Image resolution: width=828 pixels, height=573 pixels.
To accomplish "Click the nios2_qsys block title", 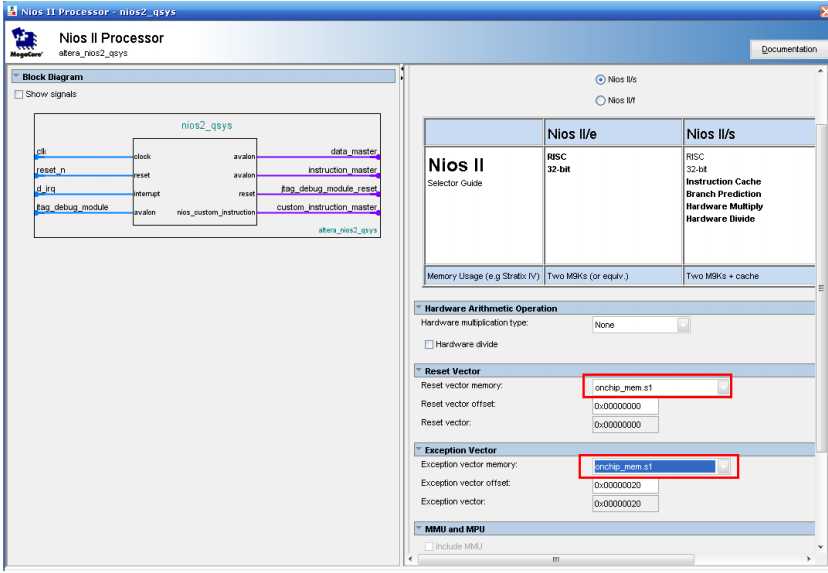I will click(206, 126).
